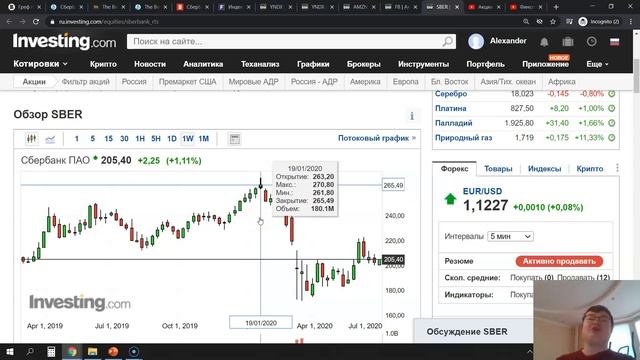Open the SBER overview info icon
The height and width of the screenshot is (360, 640).
point(412,116)
